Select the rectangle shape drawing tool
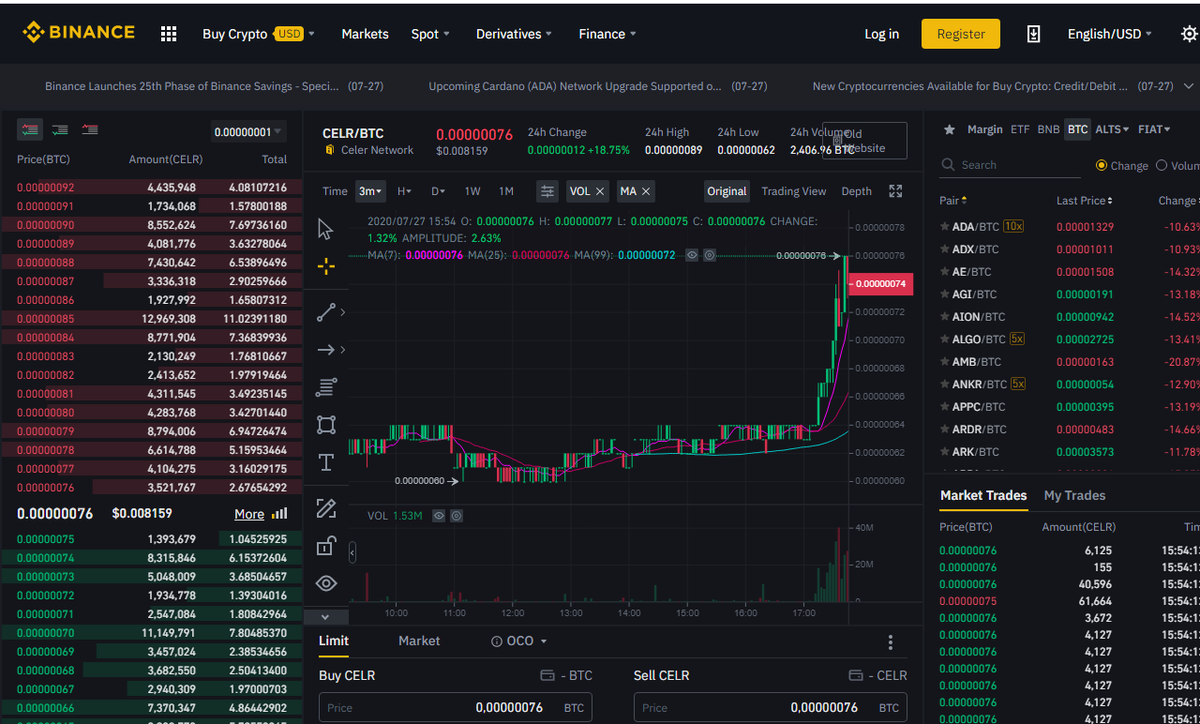The image size is (1200, 724). [x=326, y=425]
